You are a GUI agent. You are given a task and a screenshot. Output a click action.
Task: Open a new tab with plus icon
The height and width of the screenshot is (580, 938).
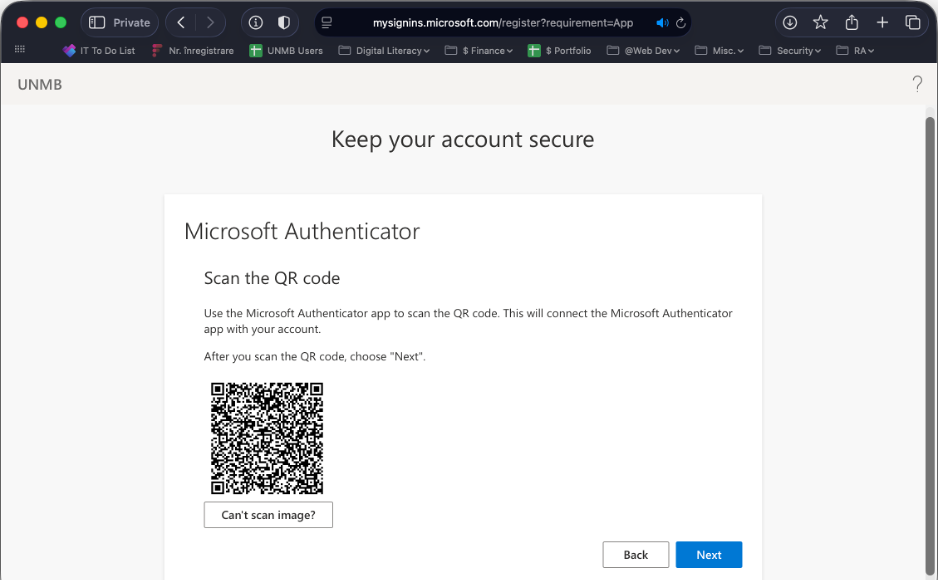pos(882,22)
